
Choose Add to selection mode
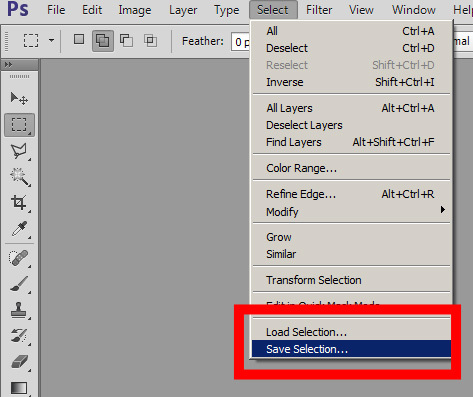(x=103, y=41)
